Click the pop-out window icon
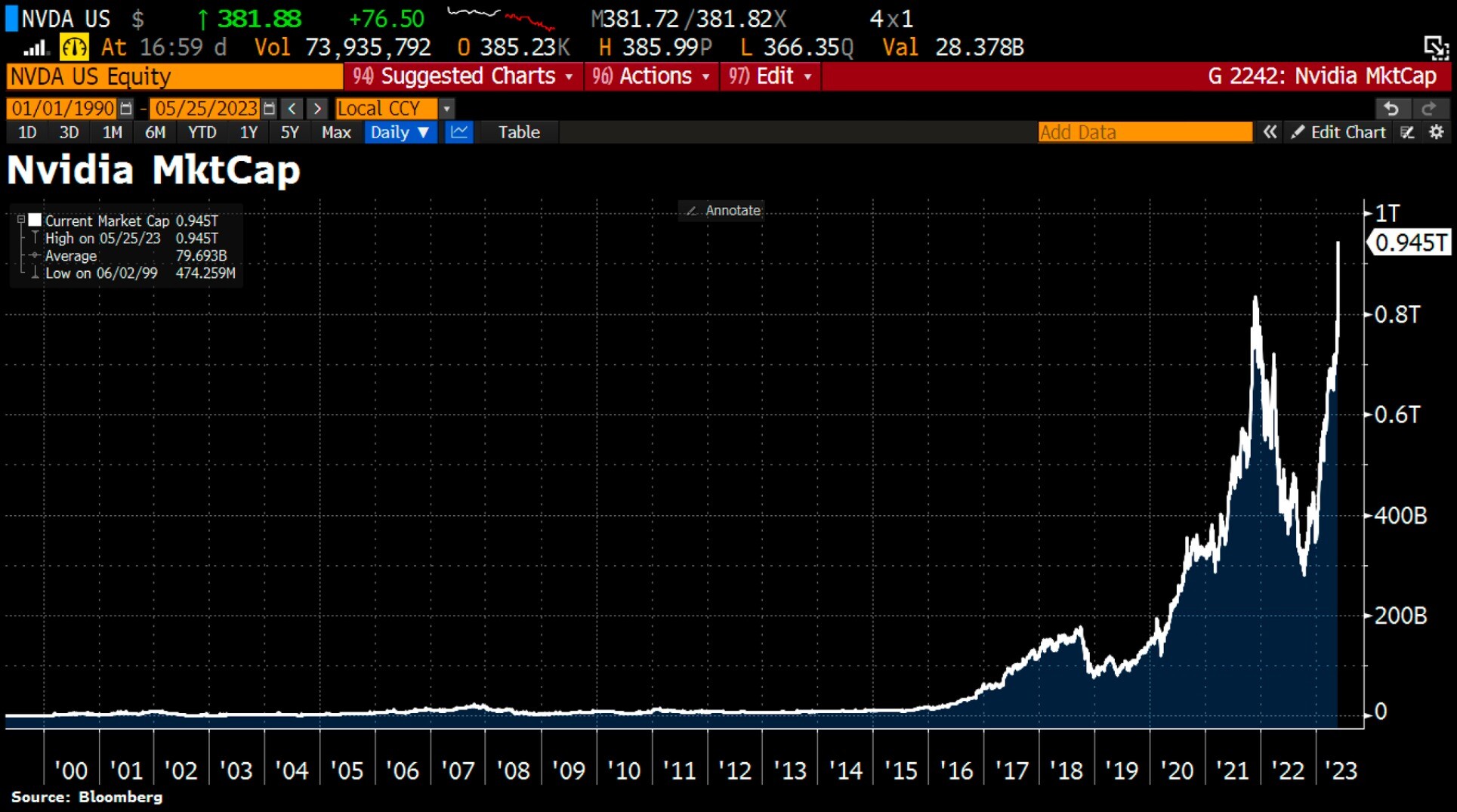The image size is (1457, 812). tap(1435, 48)
